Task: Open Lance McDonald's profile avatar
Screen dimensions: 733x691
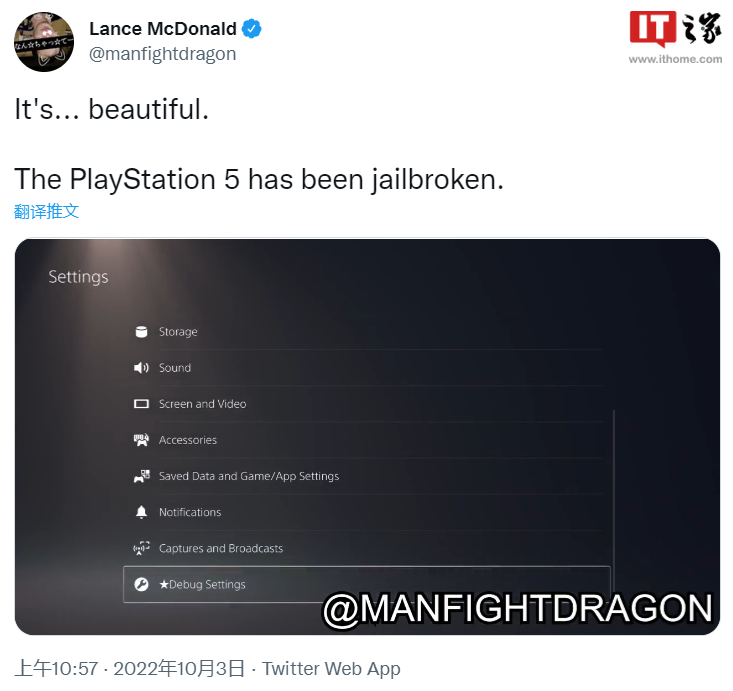Action: pyautogui.click(x=44, y=42)
